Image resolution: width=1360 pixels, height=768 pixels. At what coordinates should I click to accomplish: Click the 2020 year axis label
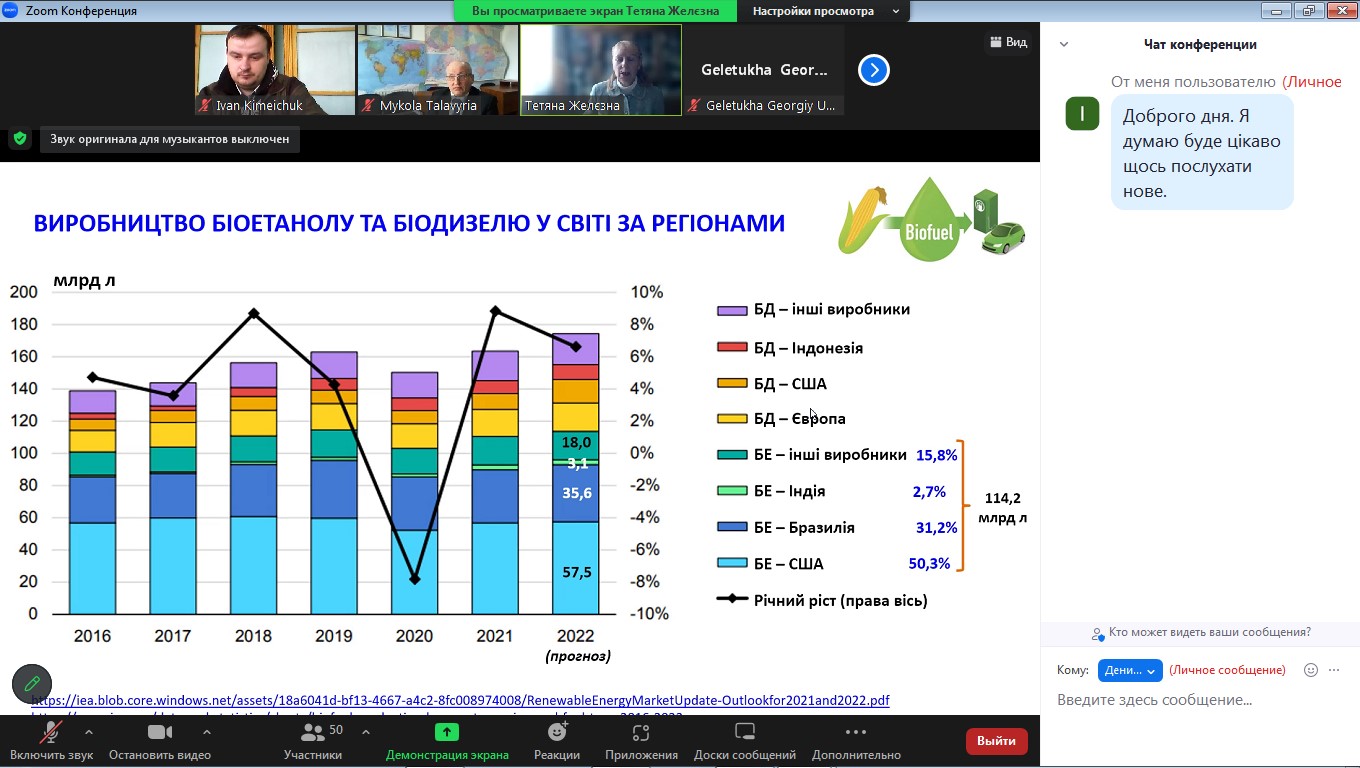[x=415, y=636]
